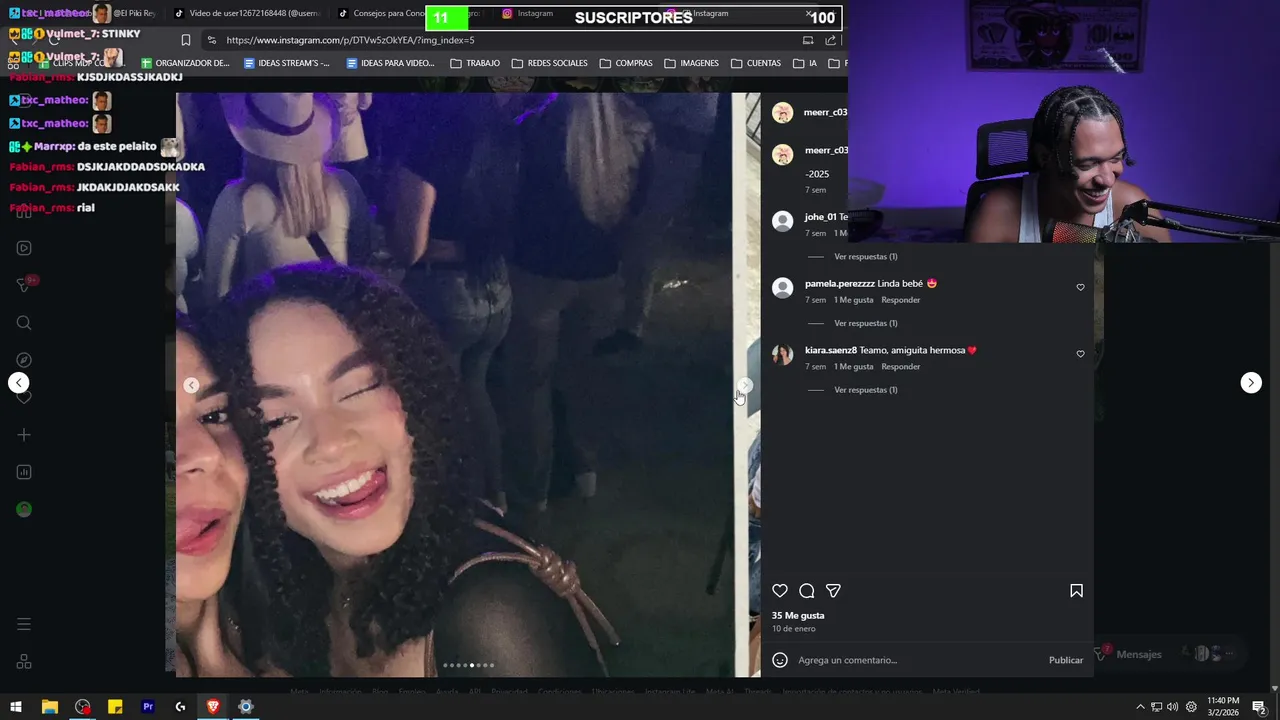Save the post with the bookmark icon
Viewport: 1280px width, 720px height.
1077,591
